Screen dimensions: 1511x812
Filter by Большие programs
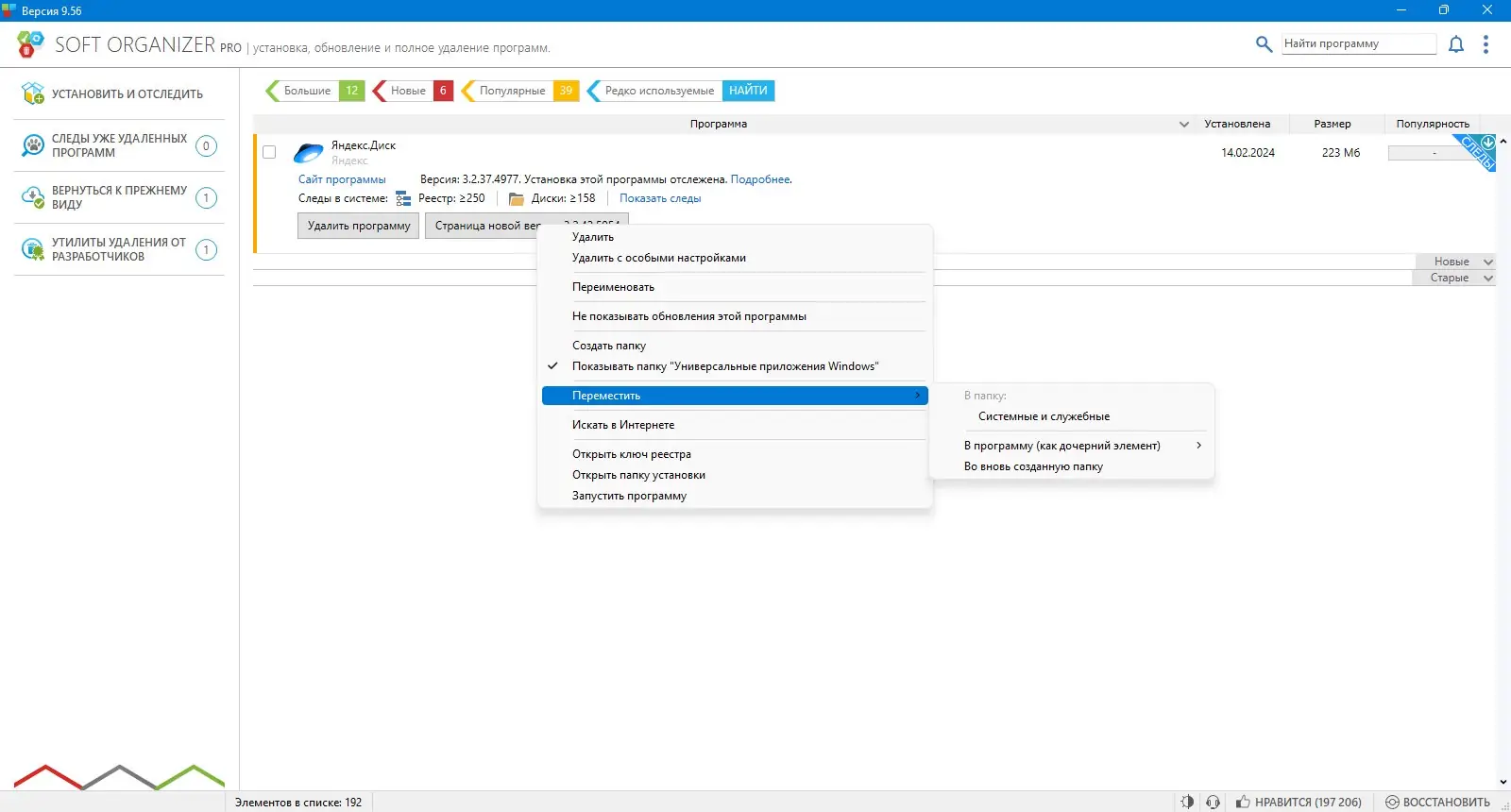(314, 91)
